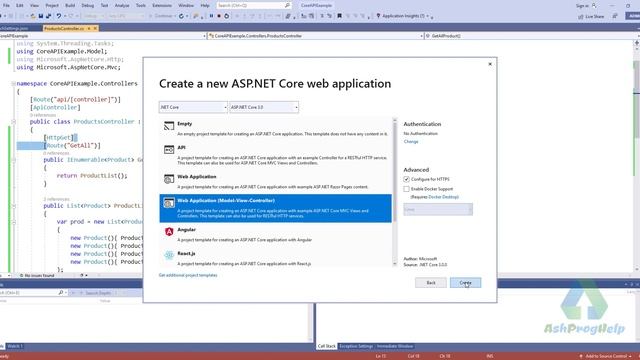
Task: Open the Test menu
Action: (104, 6)
